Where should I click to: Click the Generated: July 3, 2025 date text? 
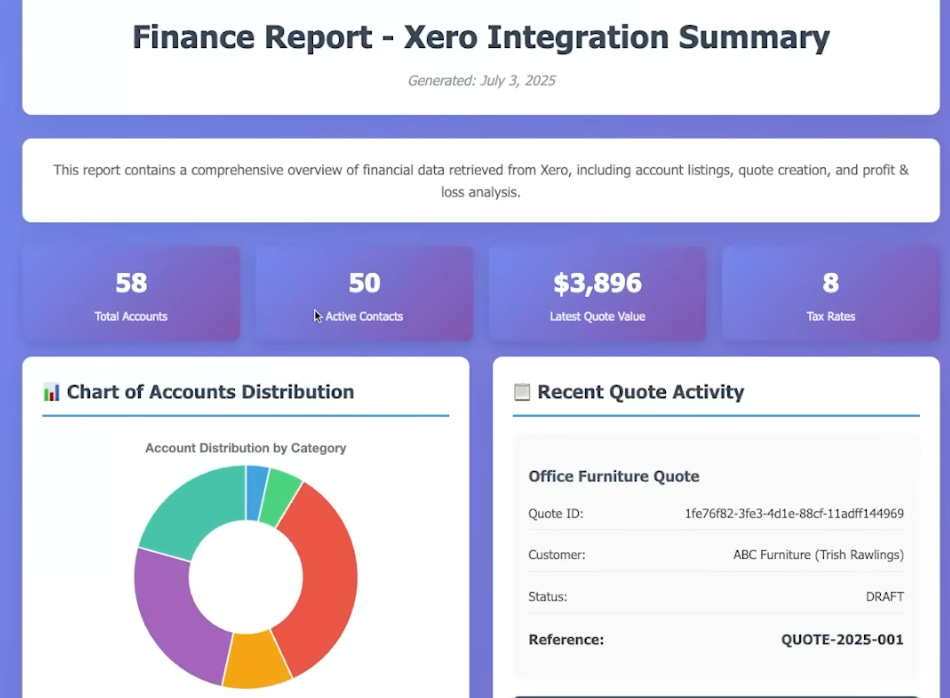[481, 81]
